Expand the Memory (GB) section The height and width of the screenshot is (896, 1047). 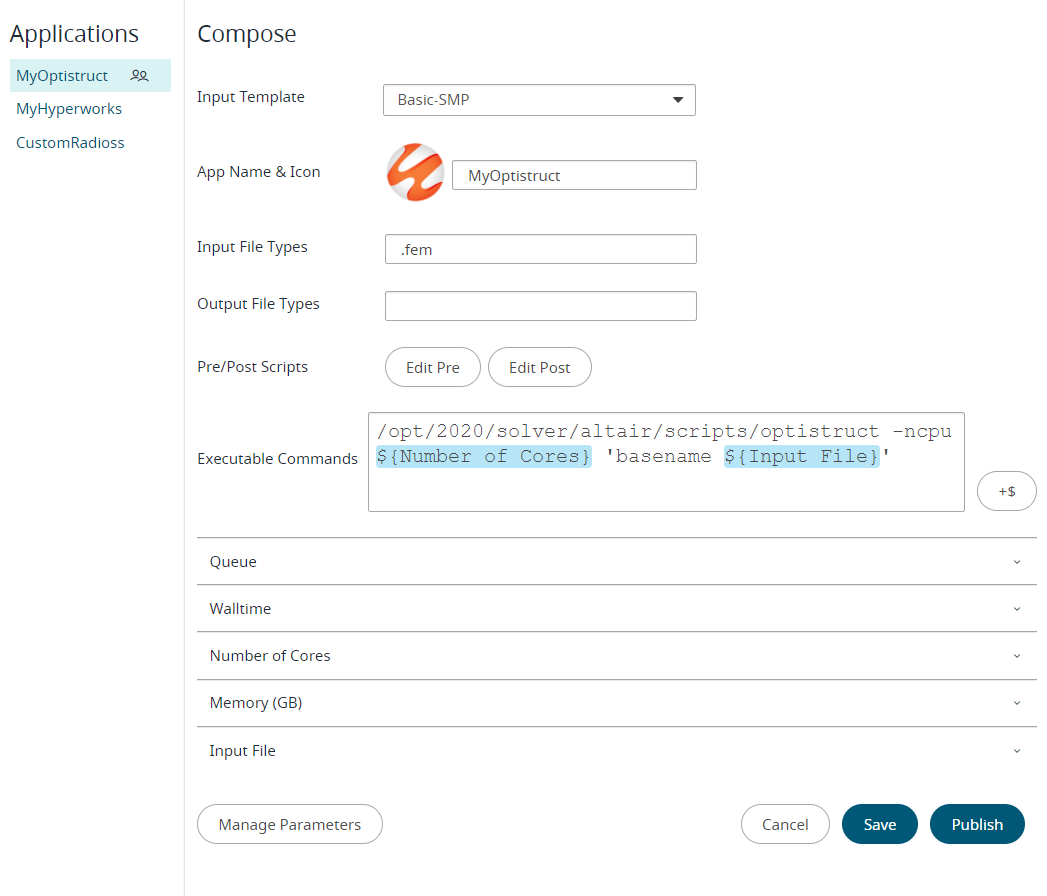click(x=616, y=703)
